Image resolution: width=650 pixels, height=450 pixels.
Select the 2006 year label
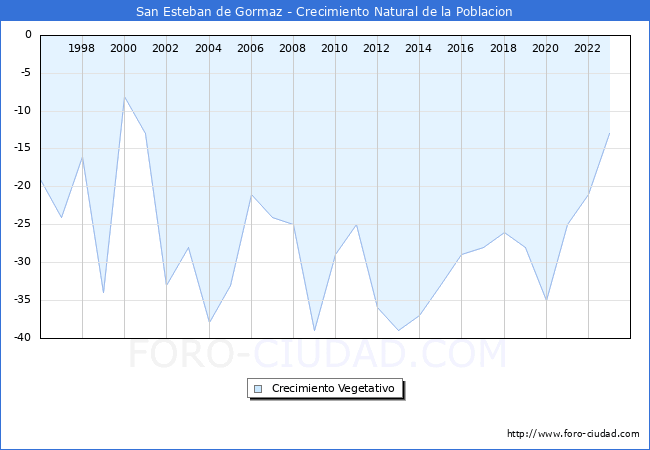(250, 48)
